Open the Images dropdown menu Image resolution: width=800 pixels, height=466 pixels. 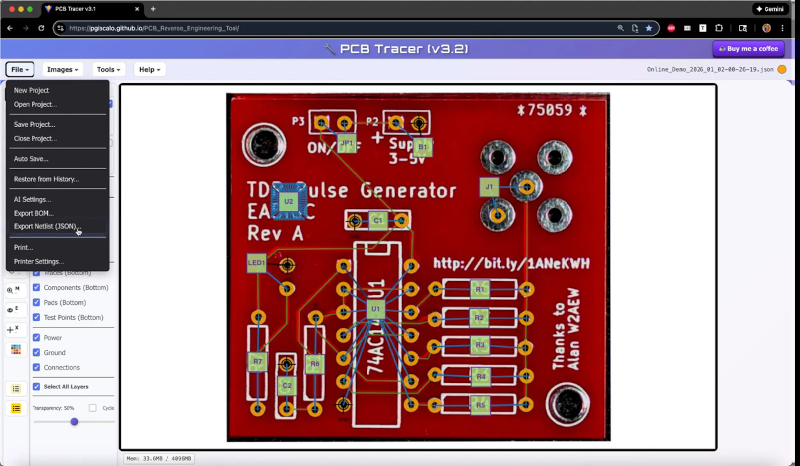coord(65,70)
